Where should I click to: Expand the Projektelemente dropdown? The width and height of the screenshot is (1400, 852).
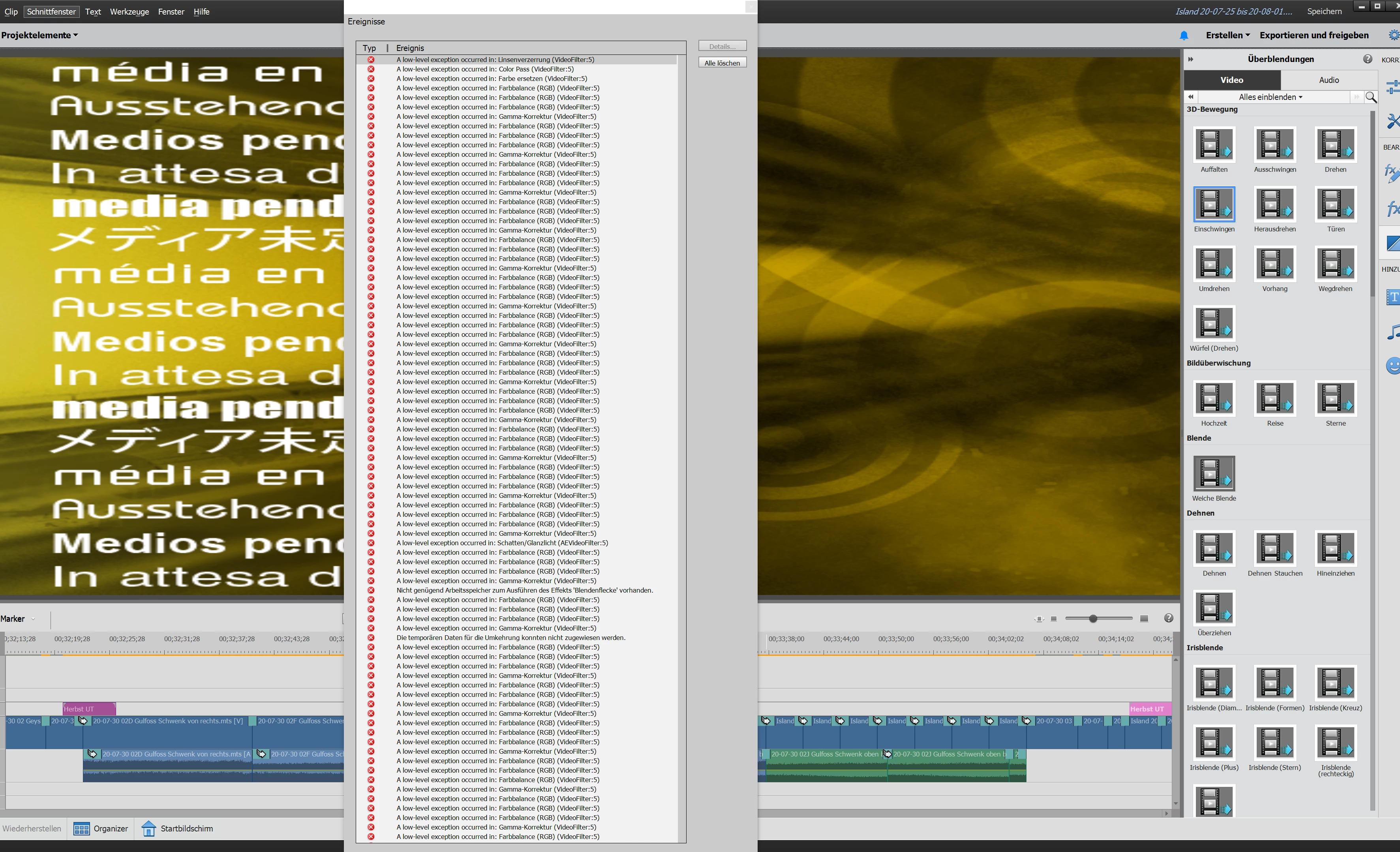39,35
